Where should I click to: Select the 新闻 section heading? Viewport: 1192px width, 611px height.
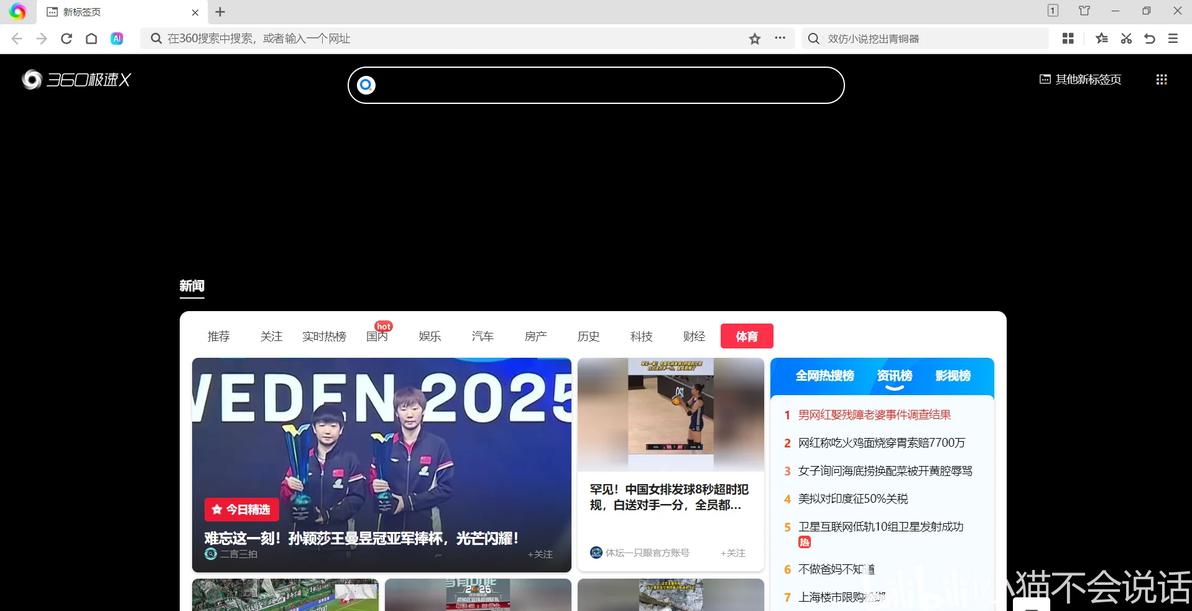coord(192,286)
